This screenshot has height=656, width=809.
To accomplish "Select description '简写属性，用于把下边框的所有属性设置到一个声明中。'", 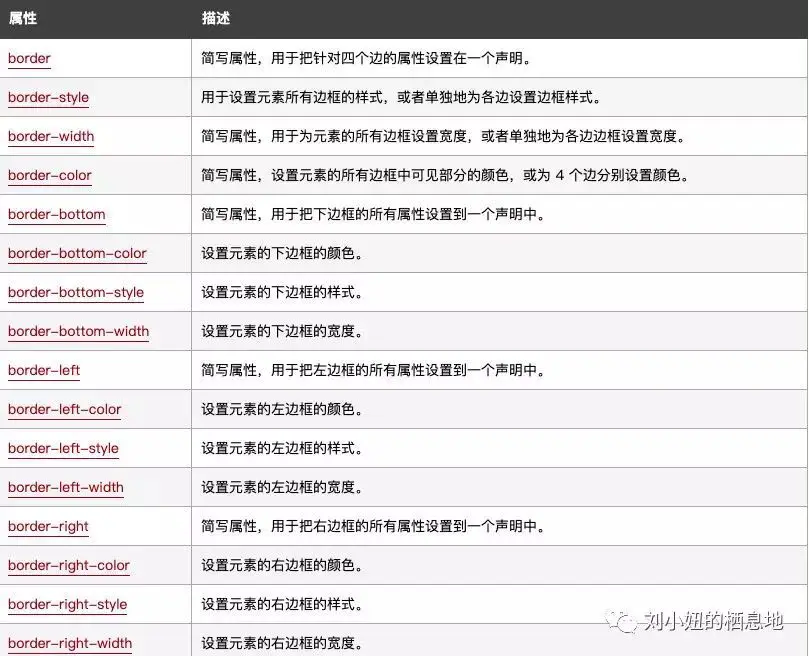I will click(374, 214).
